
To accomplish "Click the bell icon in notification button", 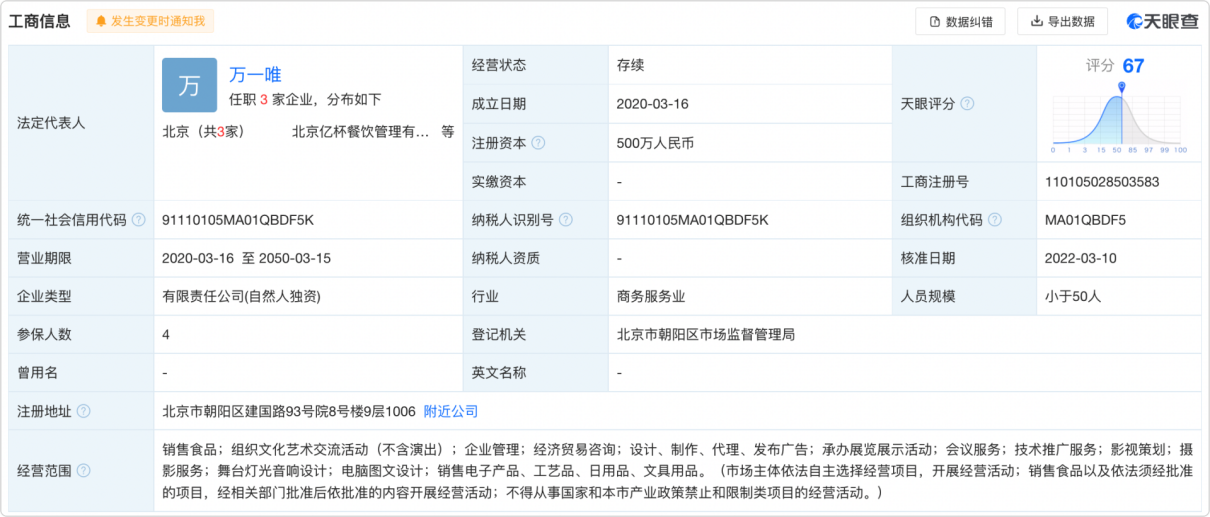I will [101, 21].
